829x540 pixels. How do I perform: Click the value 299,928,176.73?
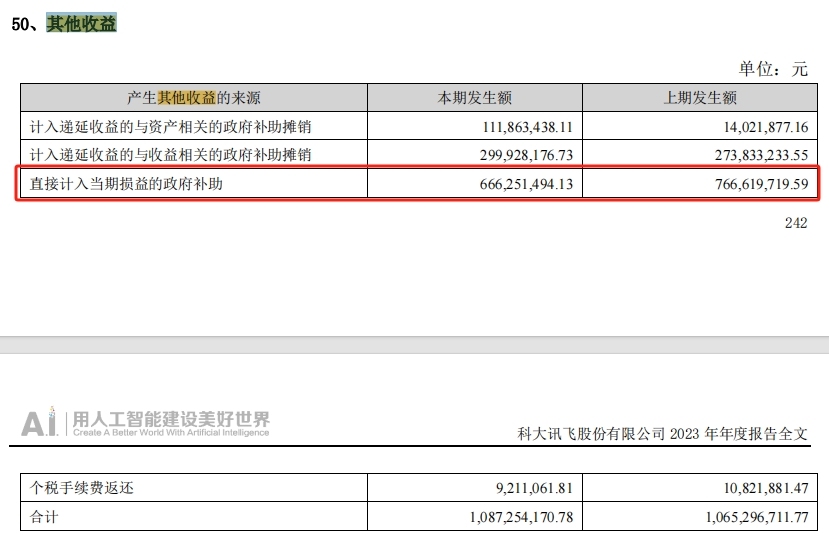tap(526, 155)
